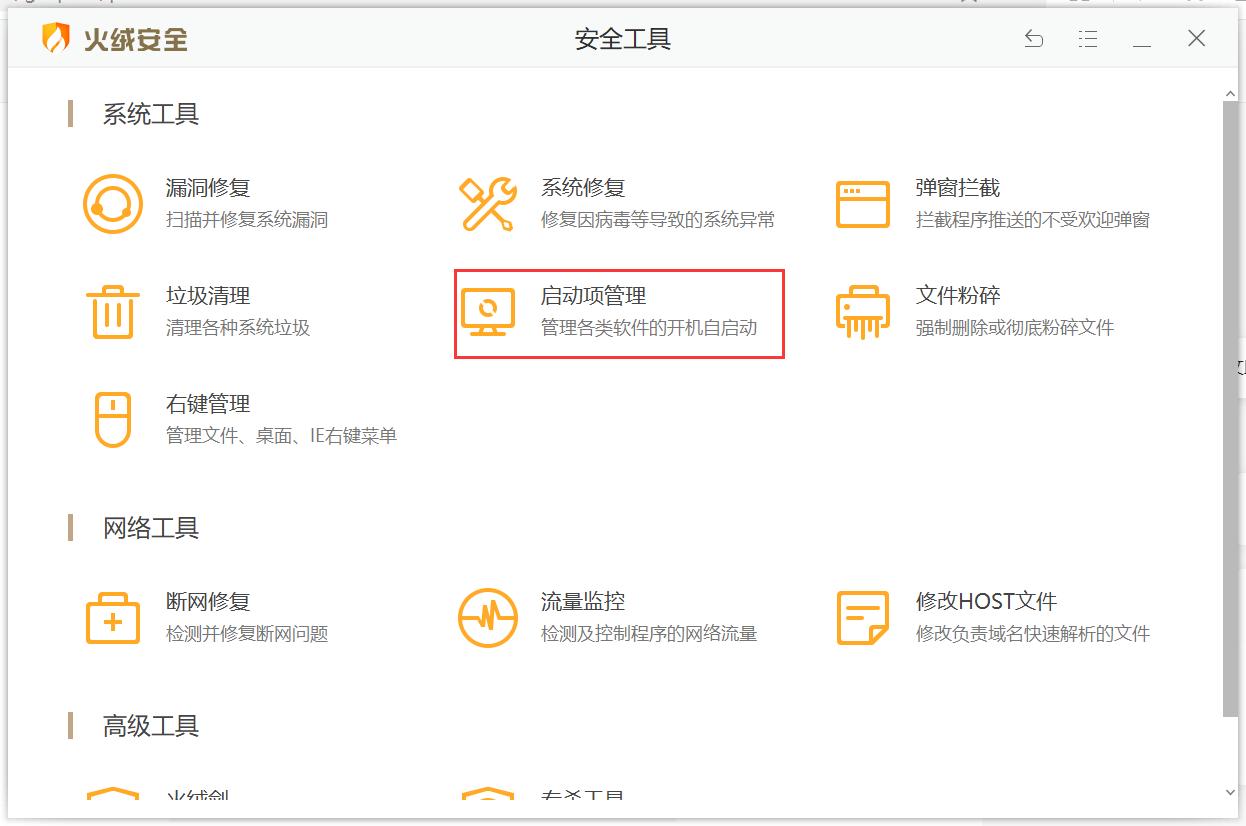The width and height of the screenshot is (1246, 826).
Task: Open the list menu in title bar
Action: [x=1088, y=38]
